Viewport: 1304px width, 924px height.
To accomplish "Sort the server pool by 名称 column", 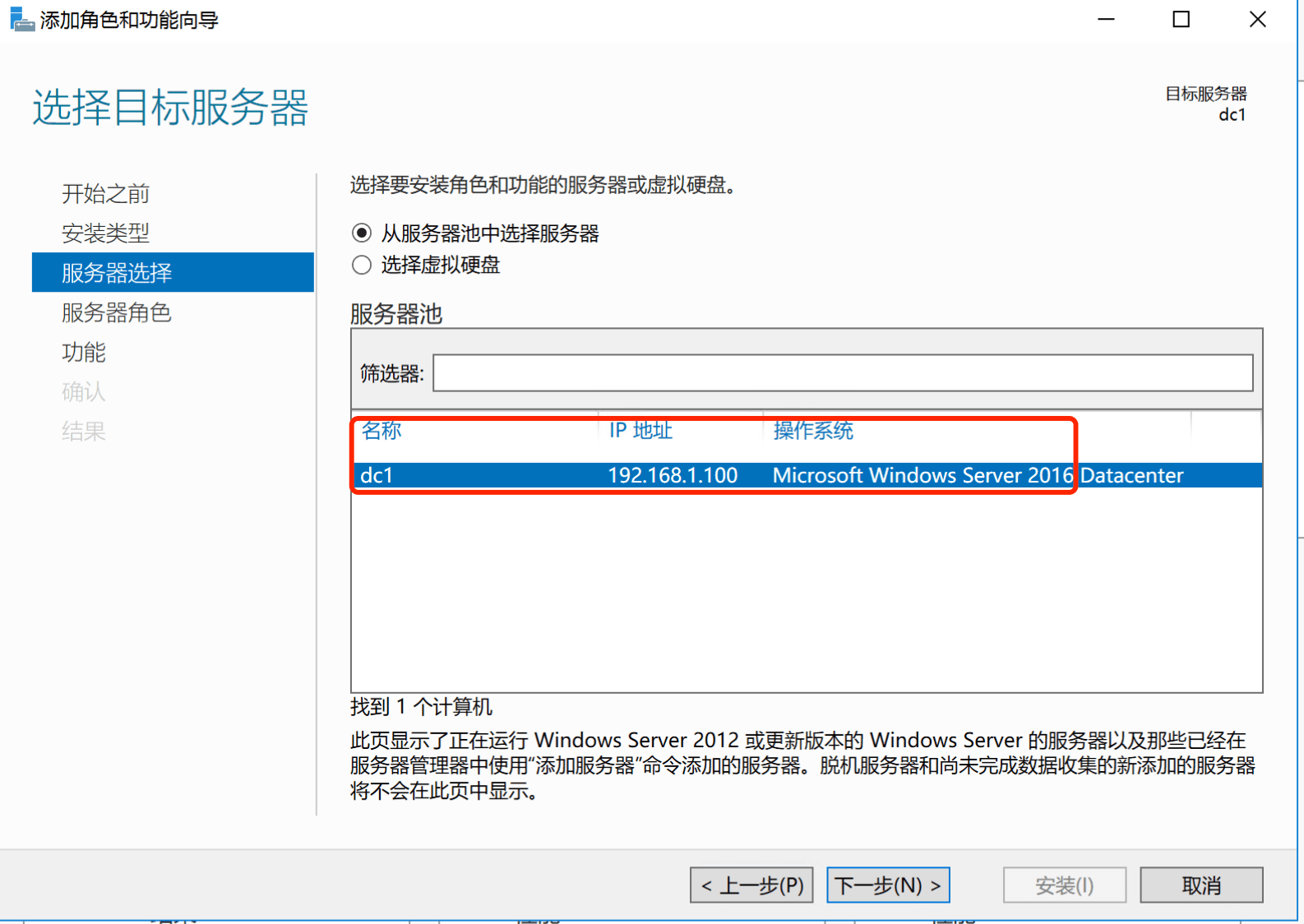I will tap(381, 431).
